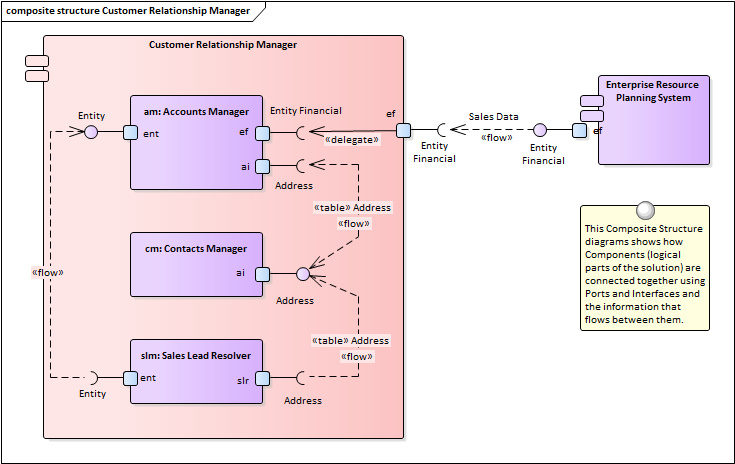Click the Enterprise Resource Planning System component

click(654, 120)
